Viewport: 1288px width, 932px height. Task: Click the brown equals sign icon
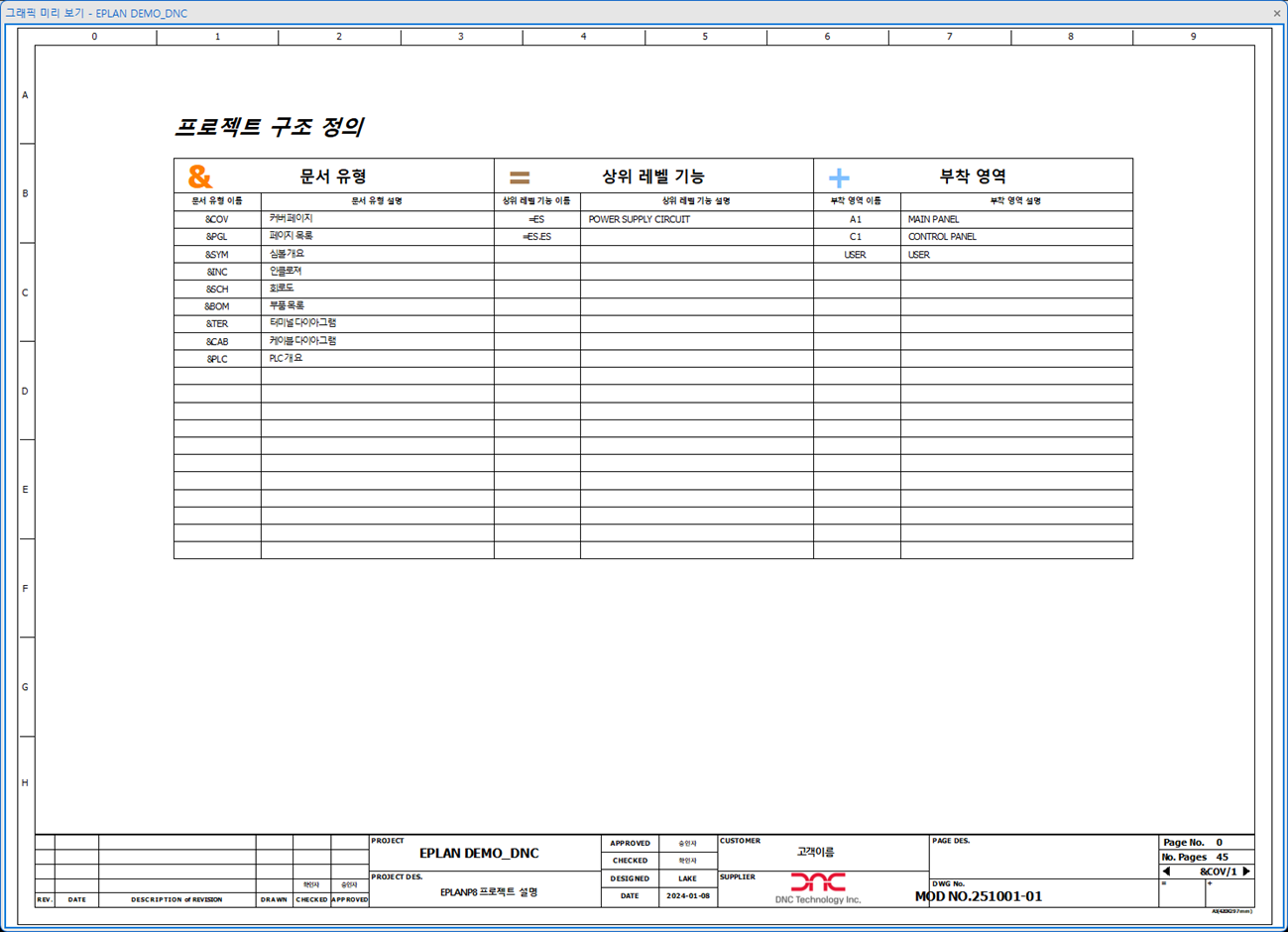pyautogui.click(x=520, y=177)
